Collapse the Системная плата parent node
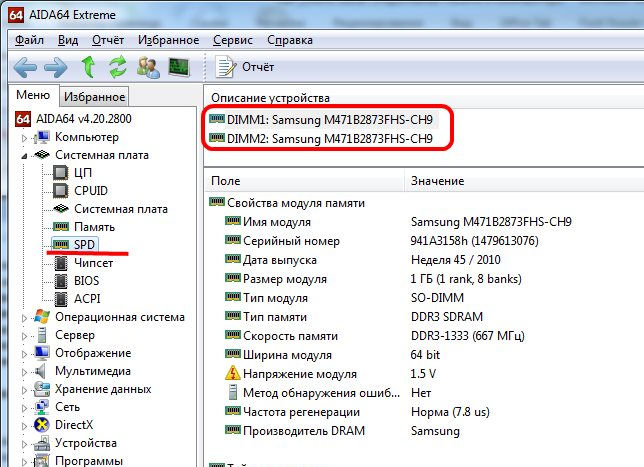Screen dimensions: 644x467 (24, 156)
